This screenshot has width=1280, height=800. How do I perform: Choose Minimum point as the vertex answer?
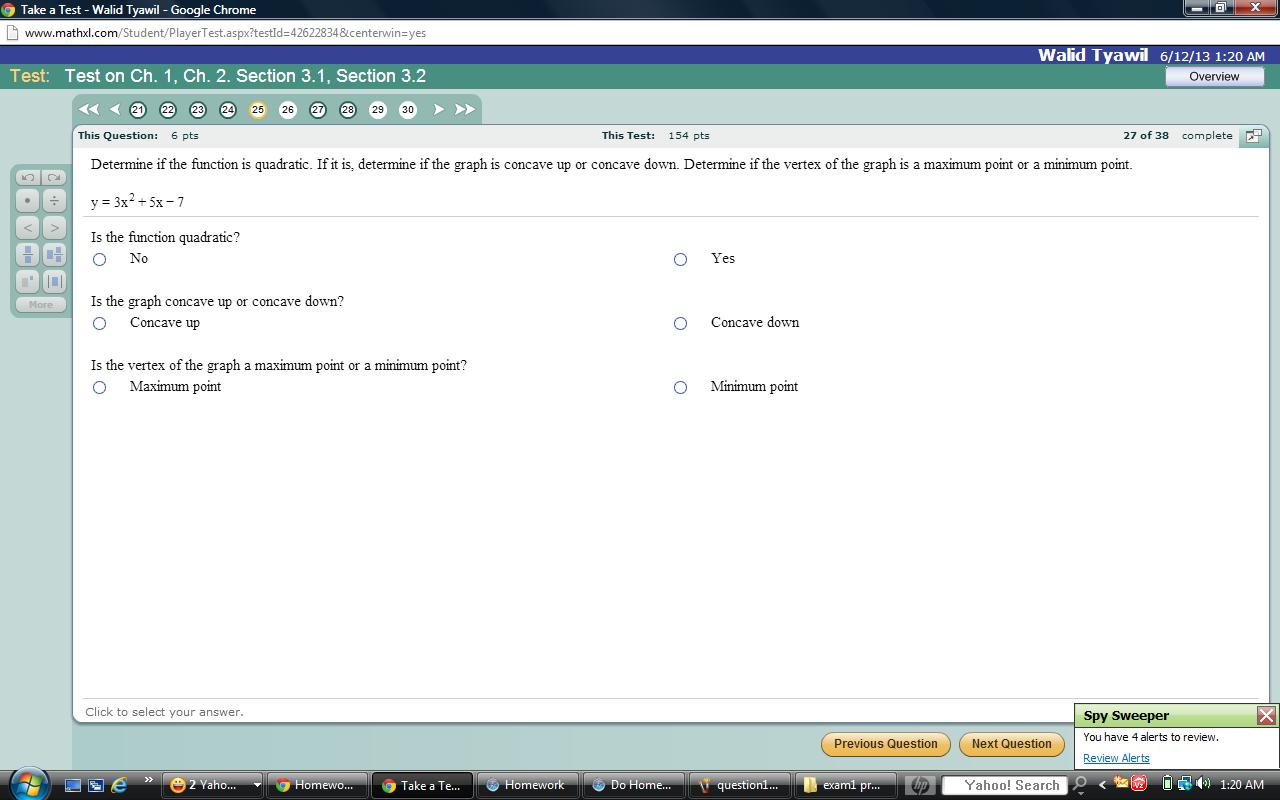[680, 387]
